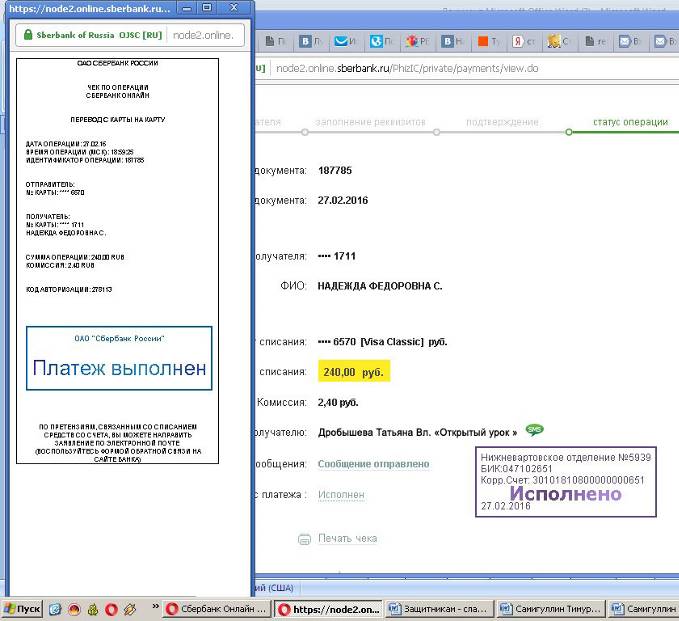Click the SMS bubble icon next to message
The width and height of the screenshot is (679, 621).
click(535, 430)
